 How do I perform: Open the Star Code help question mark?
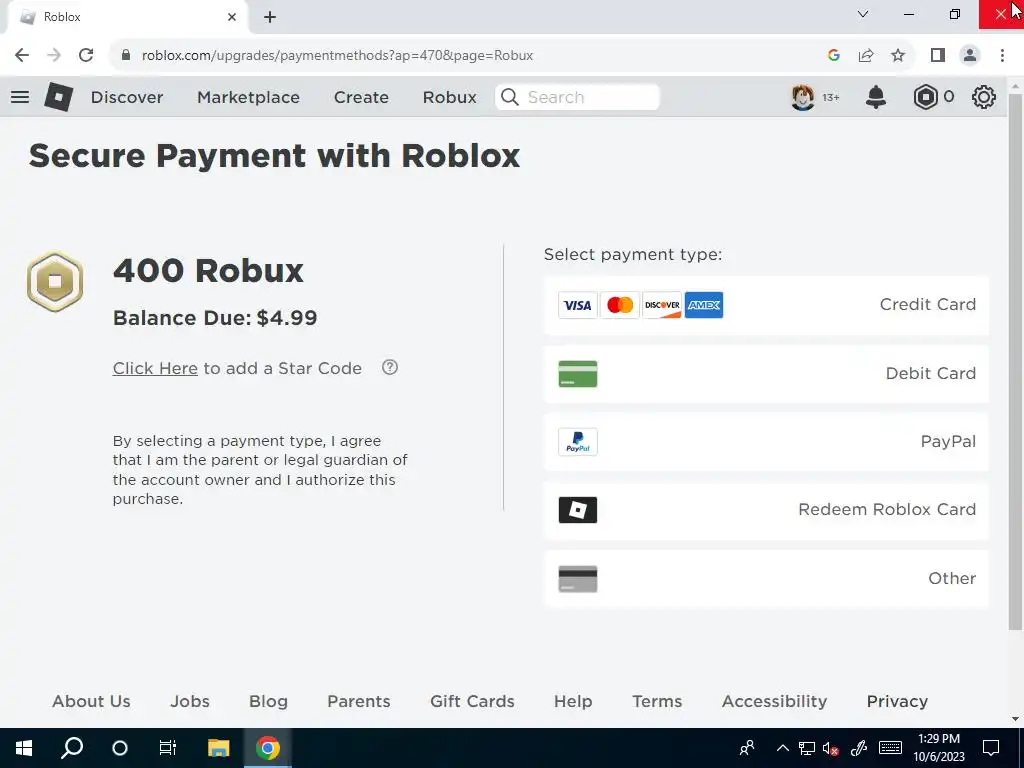coord(390,367)
